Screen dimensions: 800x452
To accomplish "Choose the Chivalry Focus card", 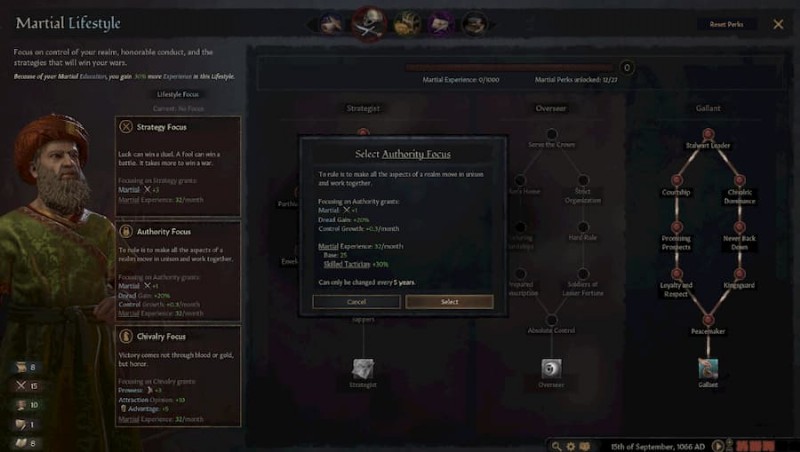I will click(x=178, y=376).
